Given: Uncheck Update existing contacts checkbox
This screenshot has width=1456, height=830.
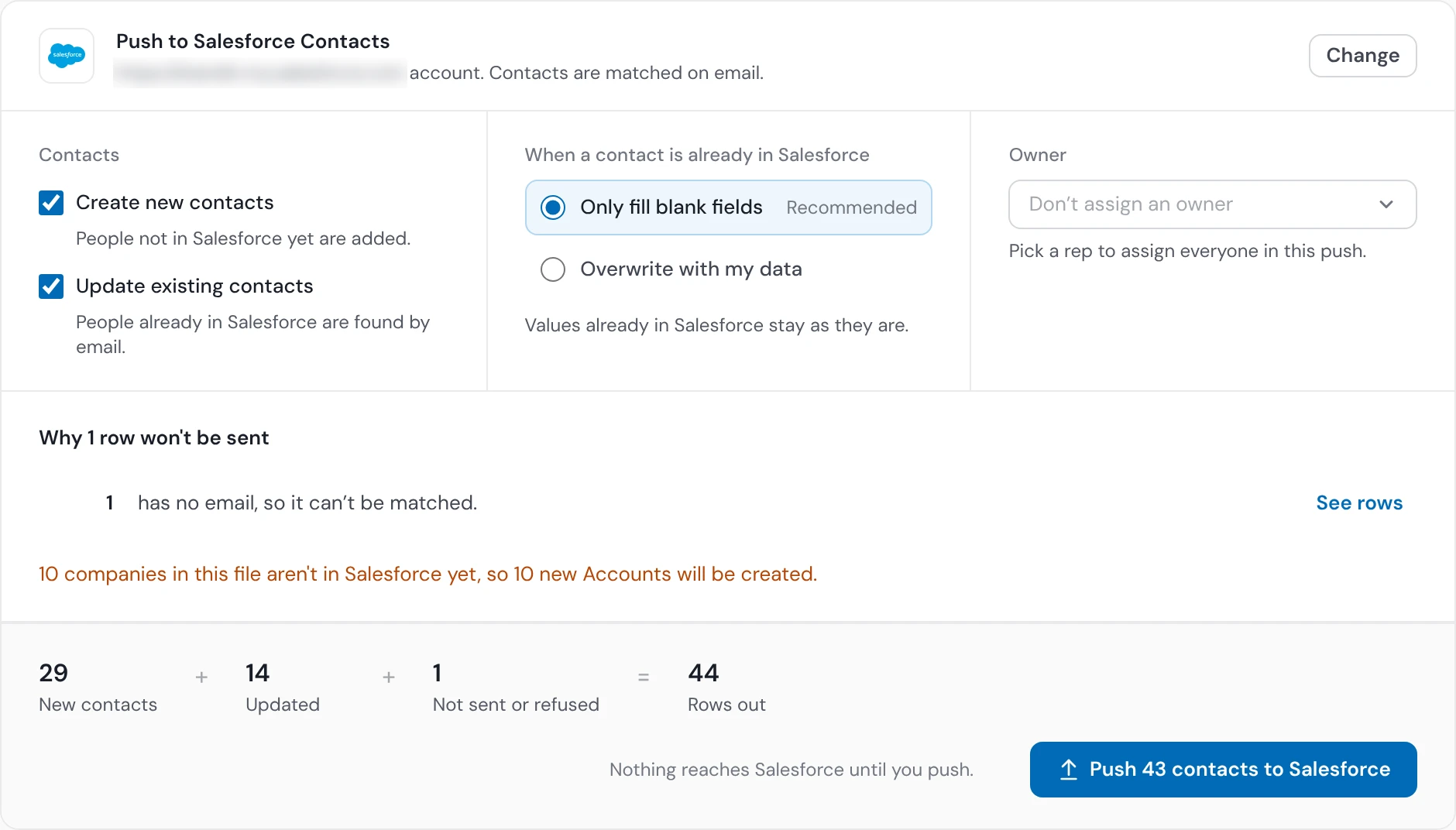Looking at the screenshot, I should click(51, 286).
